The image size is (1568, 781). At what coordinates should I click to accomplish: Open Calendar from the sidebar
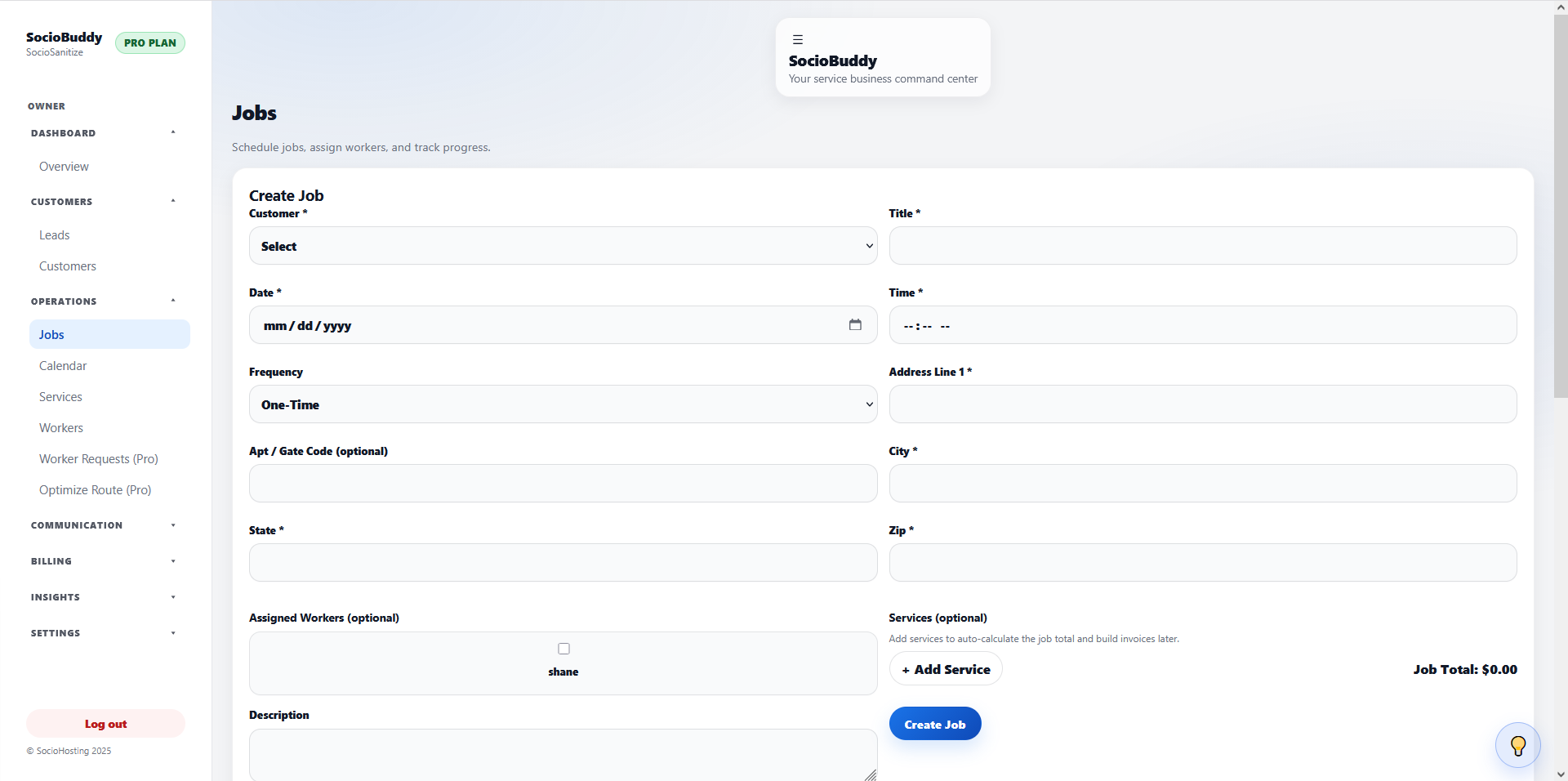[63, 366]
